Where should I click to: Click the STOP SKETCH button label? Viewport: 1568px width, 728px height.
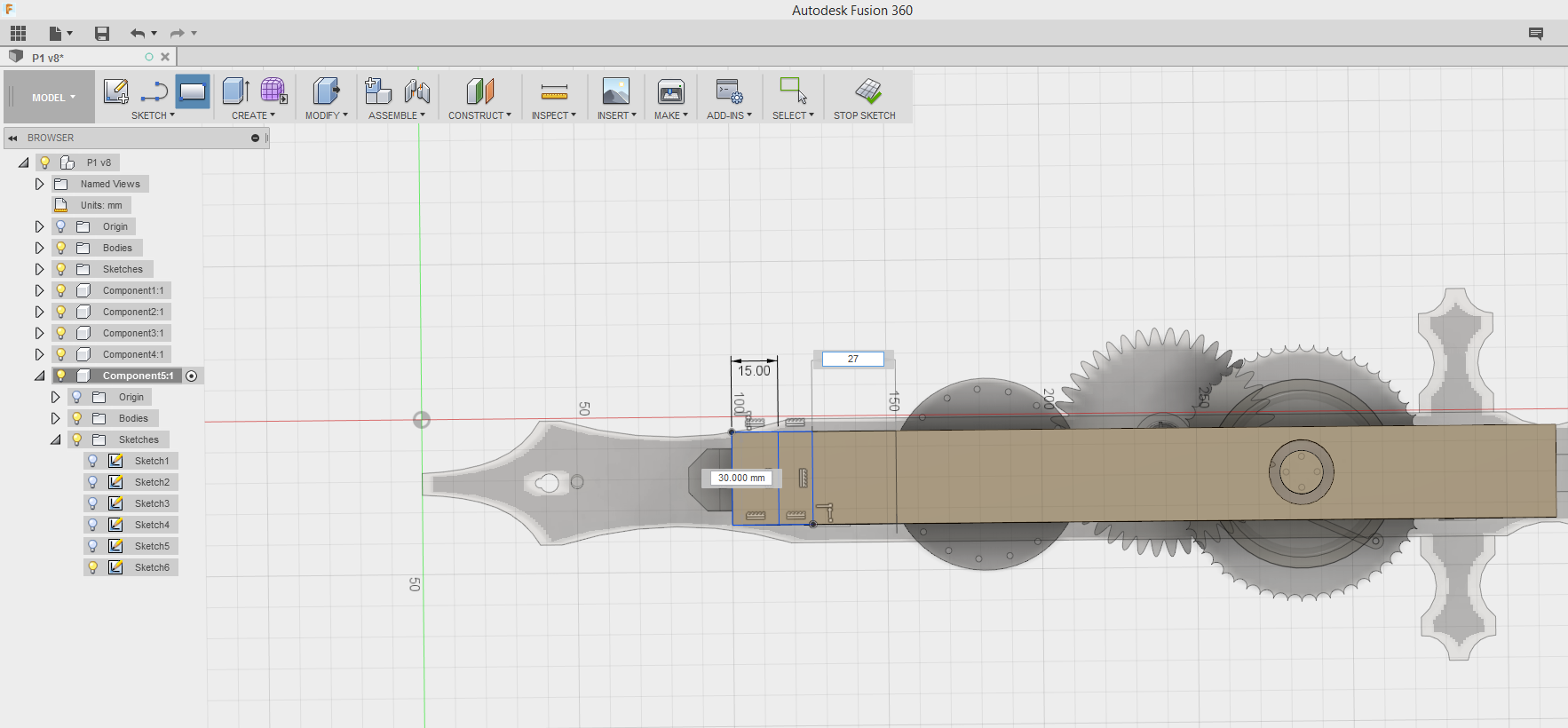point(864,115)
